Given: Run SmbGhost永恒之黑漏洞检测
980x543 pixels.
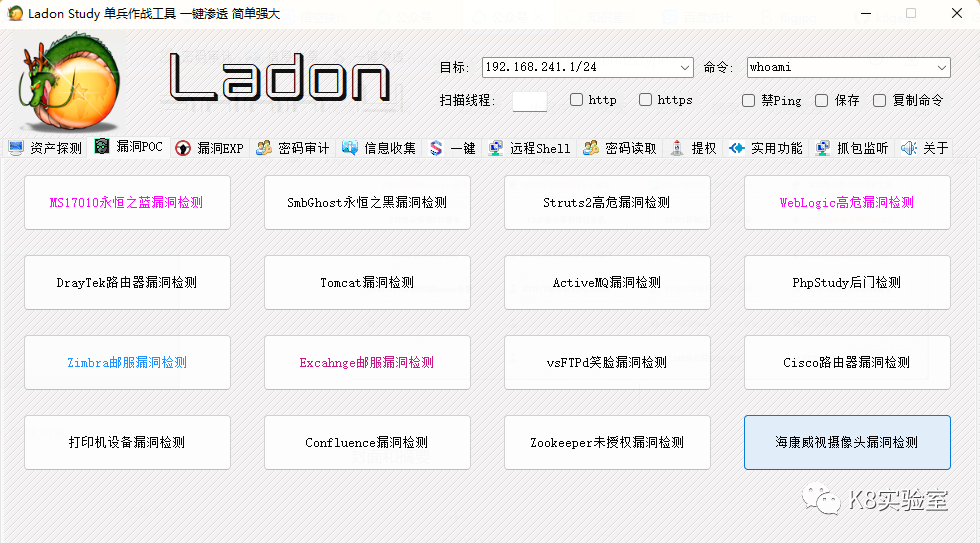Looking at the screenshot, I should pyautogui.click(x=368, y=202).
